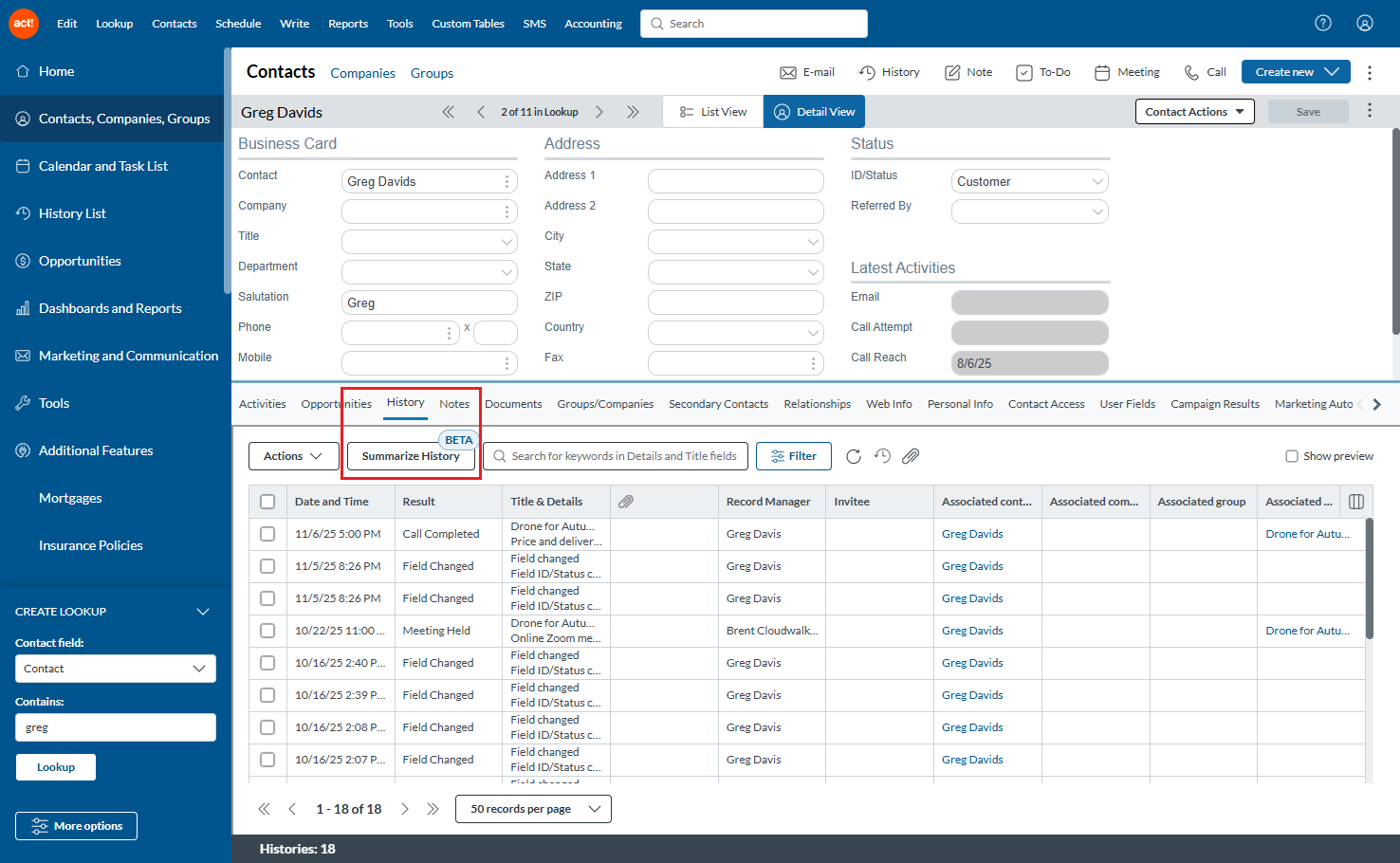The height and width of the screenshot is (863, 1400).
Task: Click the Call phone icon
Action: pos(1191,73)
